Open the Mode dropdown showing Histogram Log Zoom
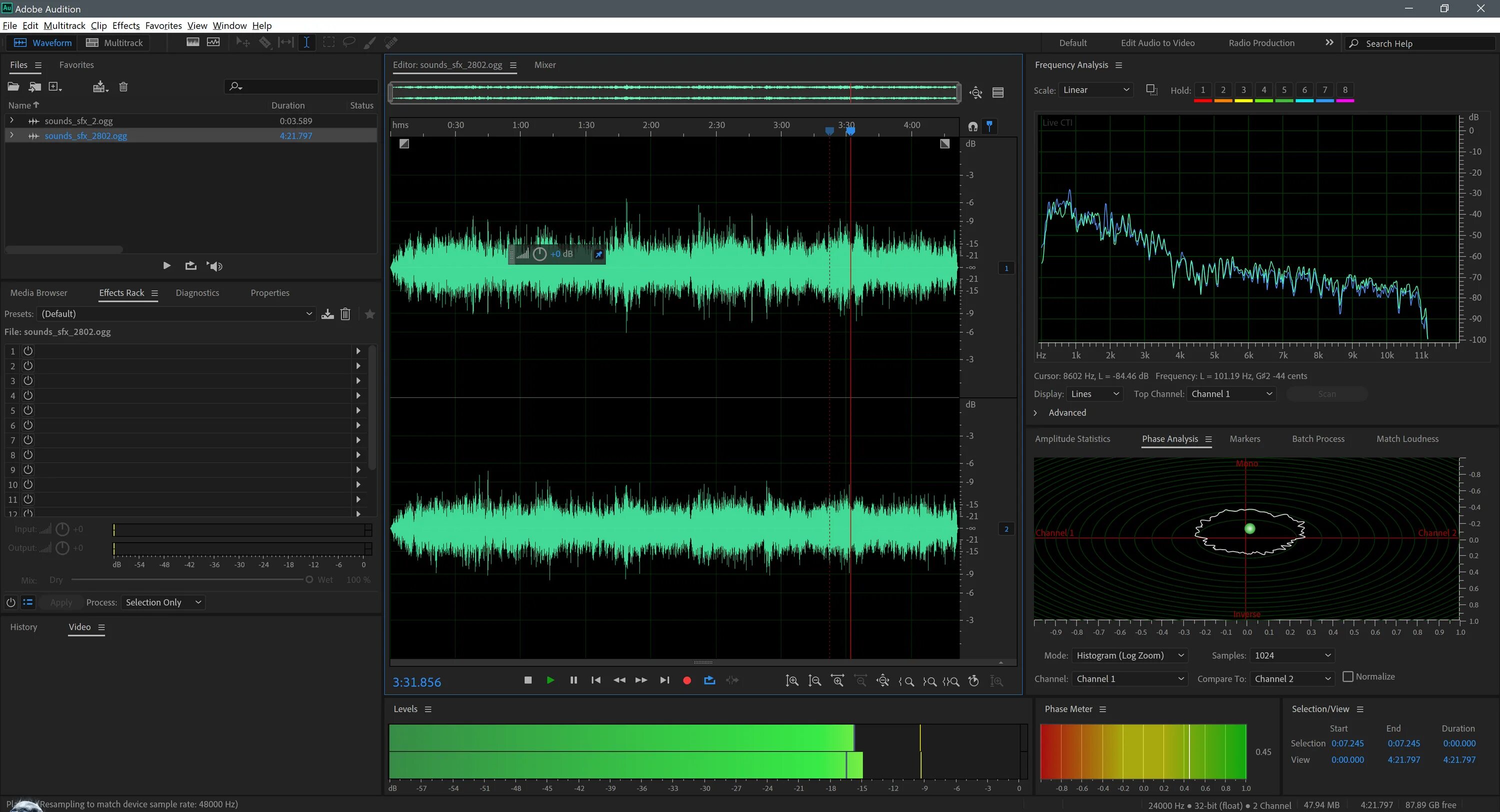 point(1127,655)
